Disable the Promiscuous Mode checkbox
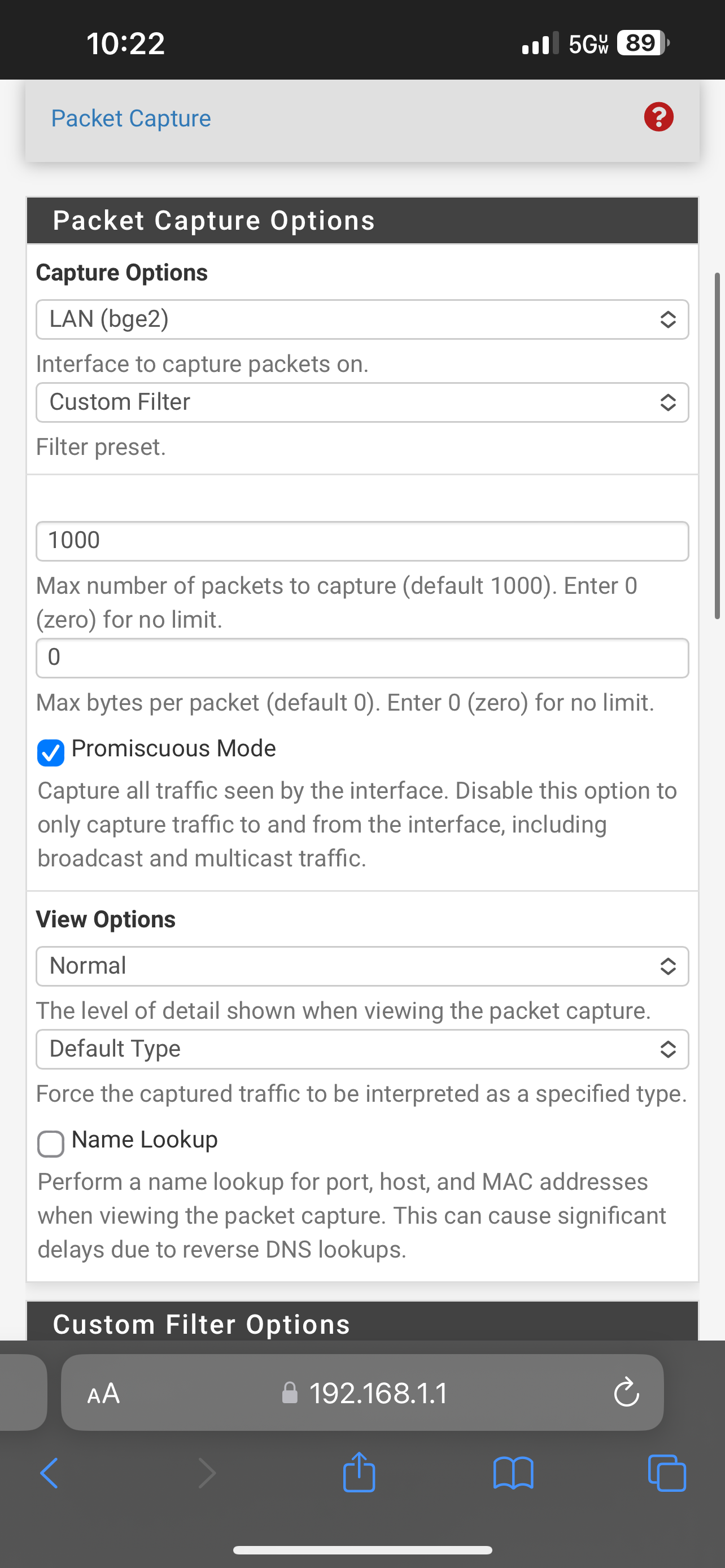Viewport: 725px width, 1568px height. click(x=50, y=752)
